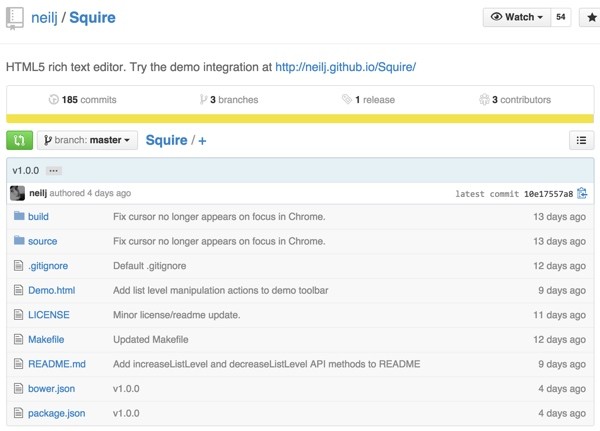Screen dimensions: 600x431
Task: Open the bower.json file
Action: [52, 389]
